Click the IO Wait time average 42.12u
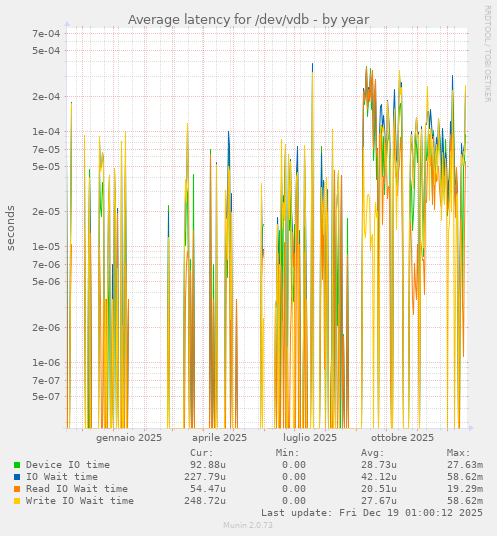 click(x=379, y=477)
